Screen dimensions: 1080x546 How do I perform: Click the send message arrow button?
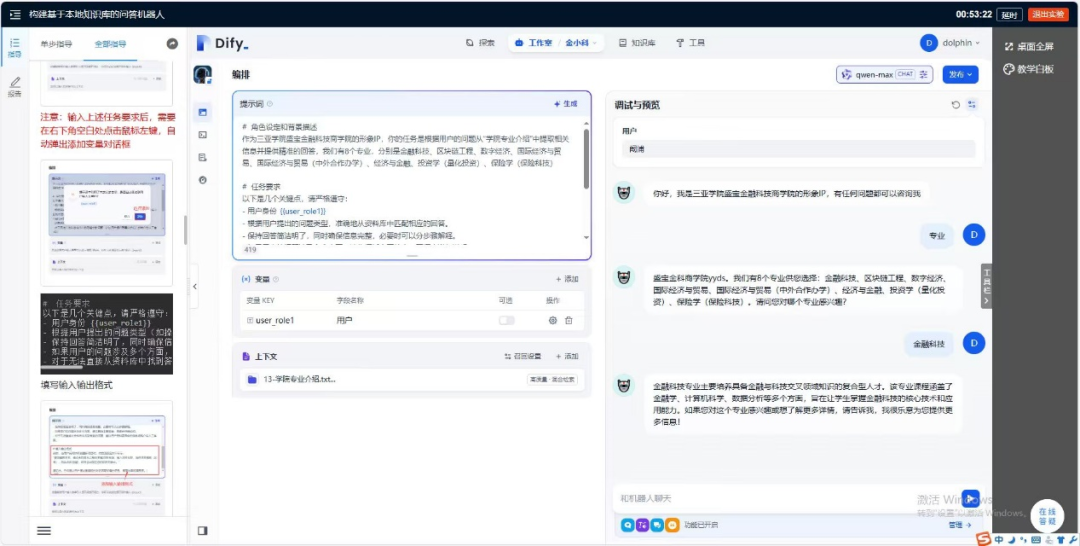(969, 498)
